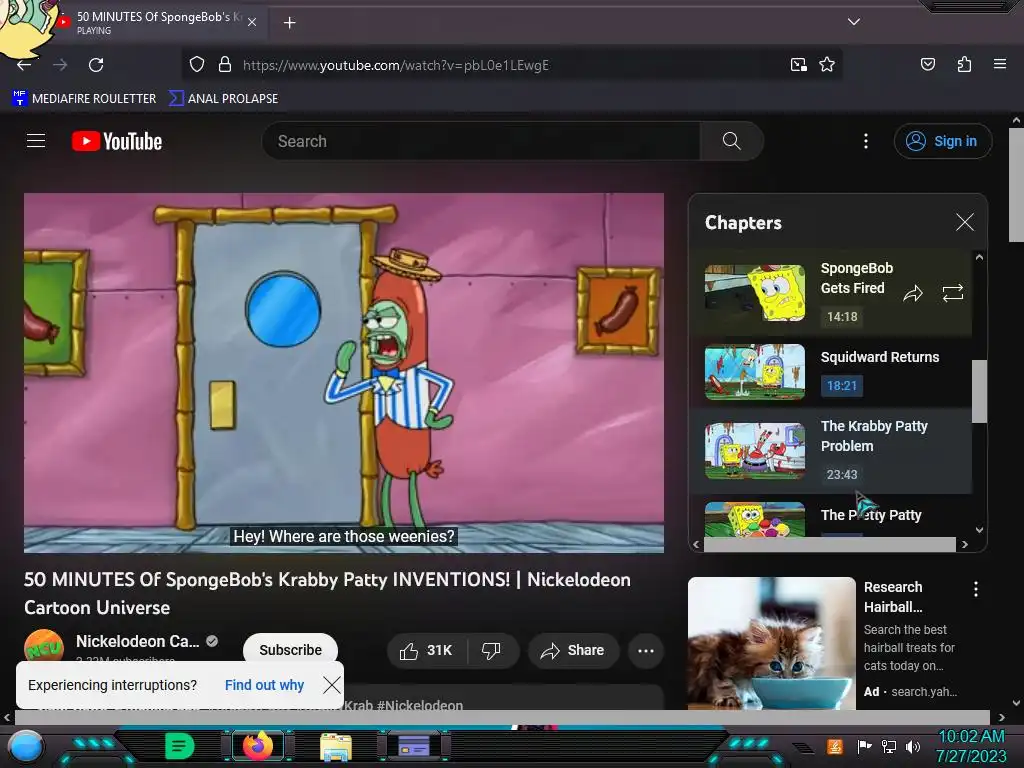Screen dimensions: 1024x768
Task: Reload the YouTube page
Action: click(96, 65)
